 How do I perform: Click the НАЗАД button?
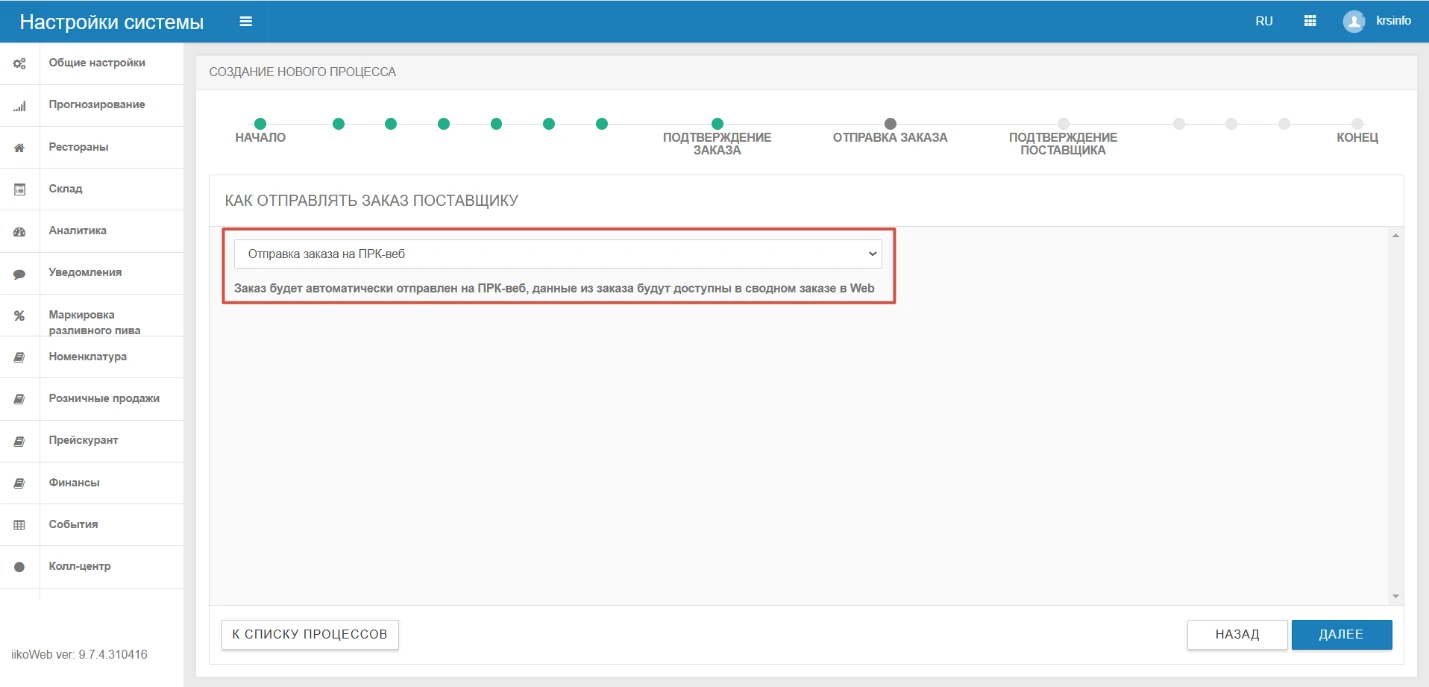click(1237, 635)
